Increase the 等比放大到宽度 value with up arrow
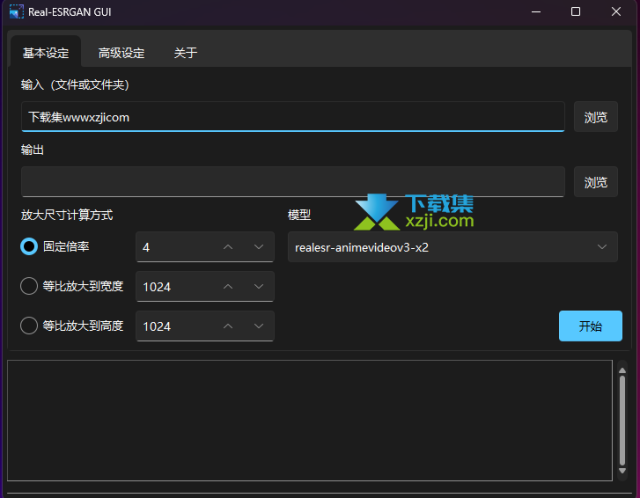Image resolution: width=640 pixels, height=498 pixels. [x=228, y=287]
